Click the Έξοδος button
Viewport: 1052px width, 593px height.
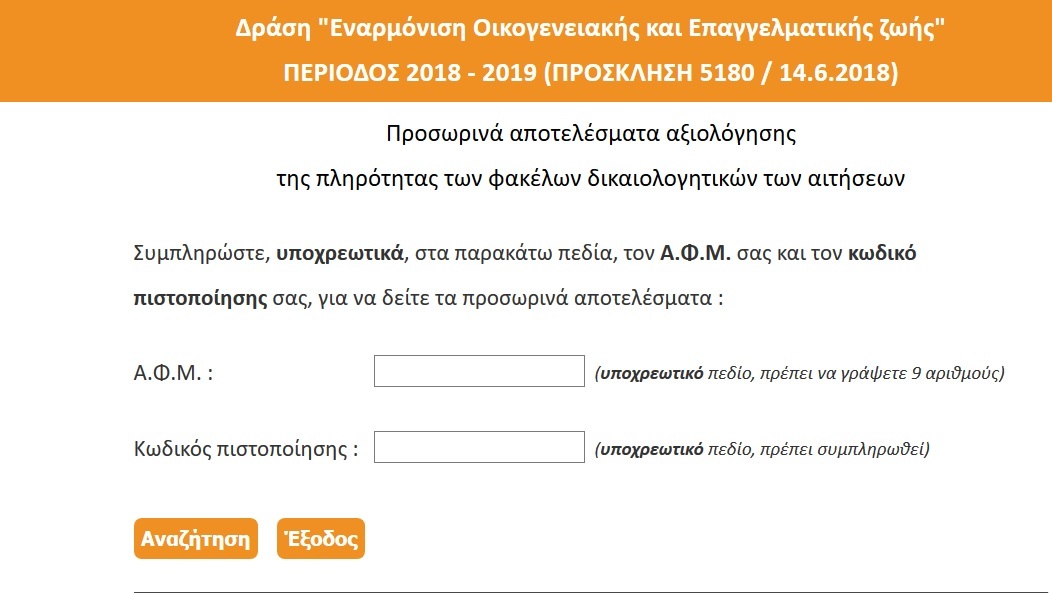321,539
